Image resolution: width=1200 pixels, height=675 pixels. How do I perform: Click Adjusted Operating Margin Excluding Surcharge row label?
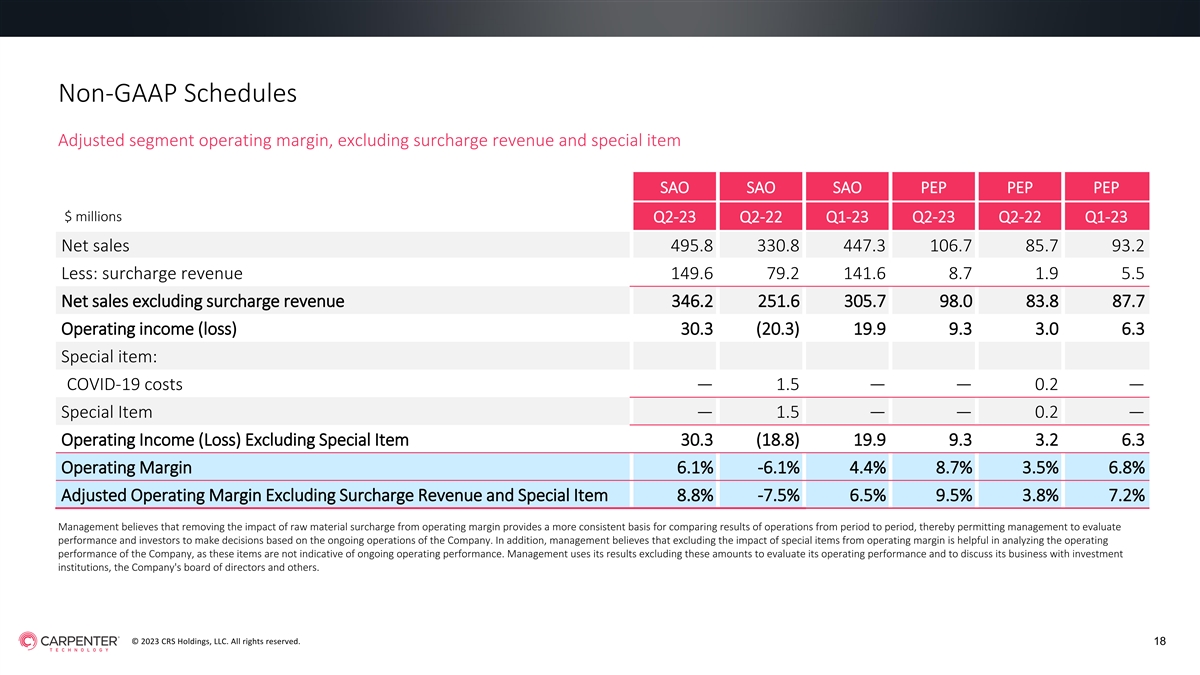pos(334,496)
